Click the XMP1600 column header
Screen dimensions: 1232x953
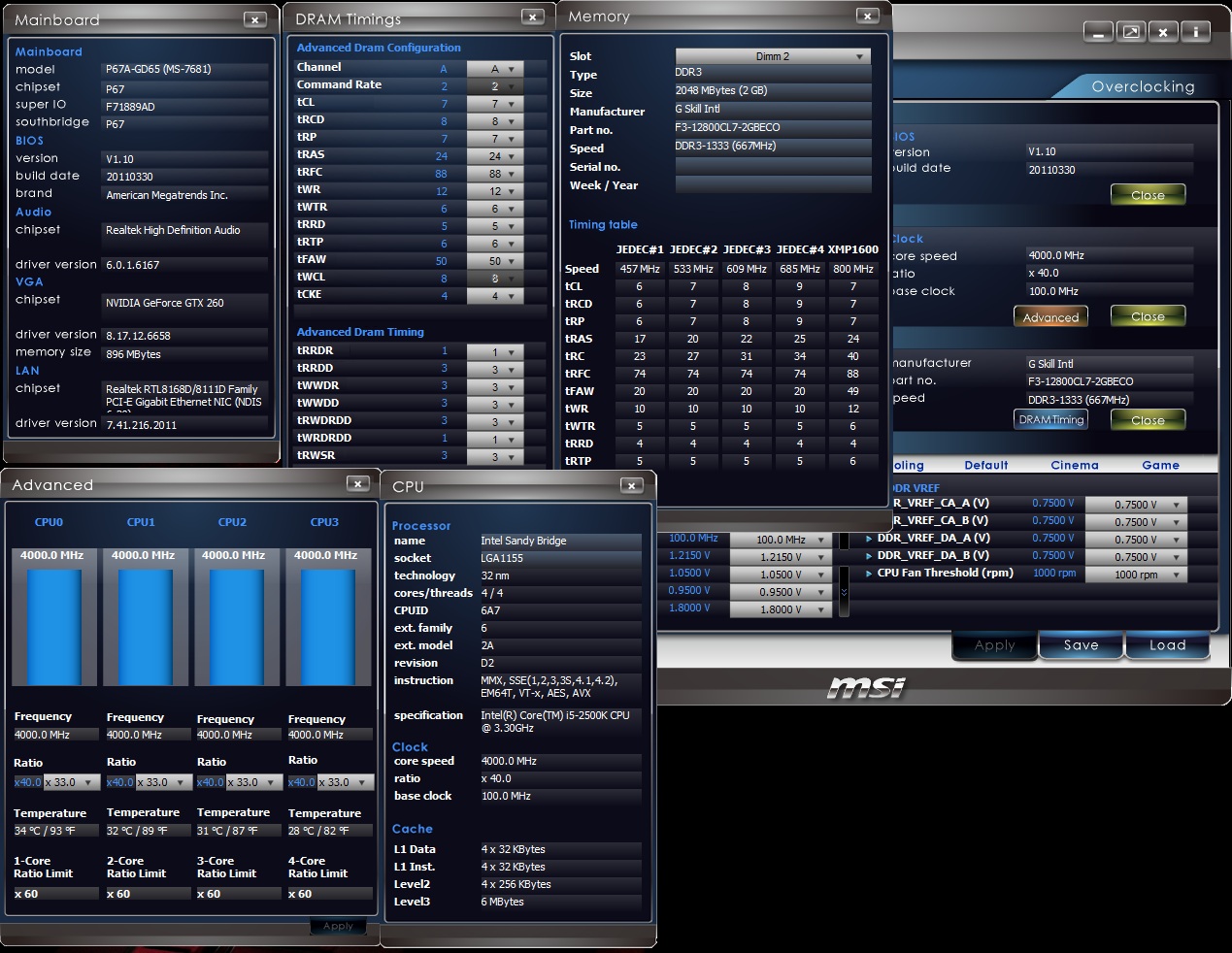coord(852,249)
